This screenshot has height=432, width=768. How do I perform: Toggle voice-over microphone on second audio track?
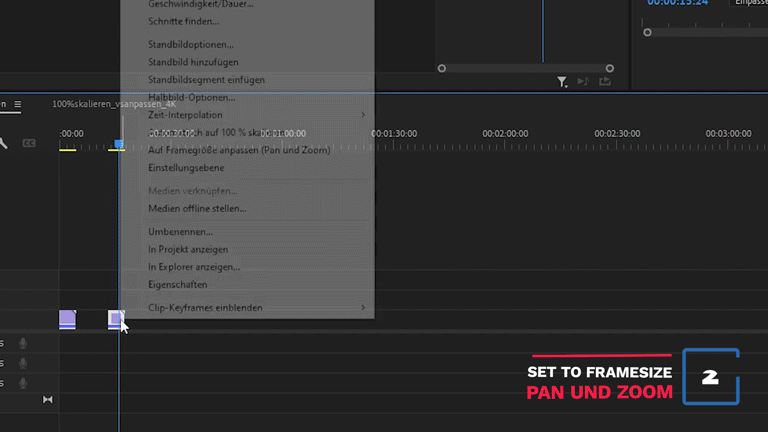(x=23, y=363)
